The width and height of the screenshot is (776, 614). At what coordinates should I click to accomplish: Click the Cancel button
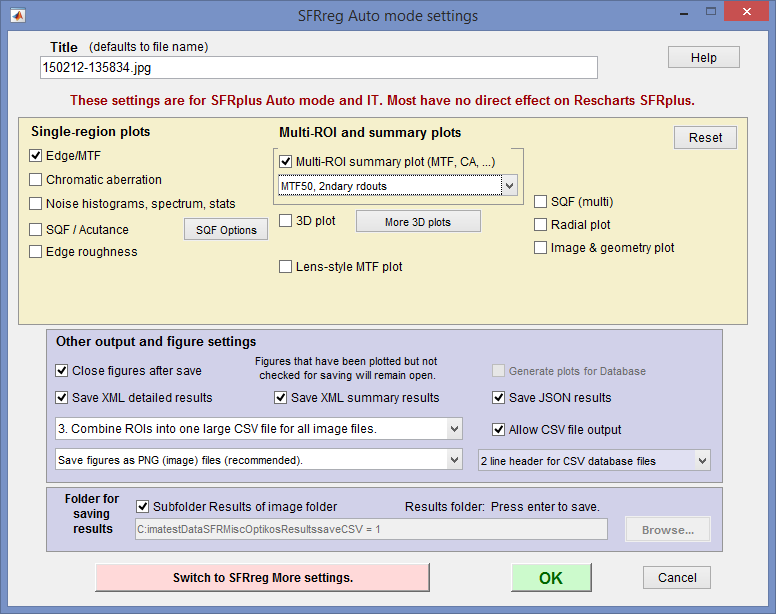point(677,577)
